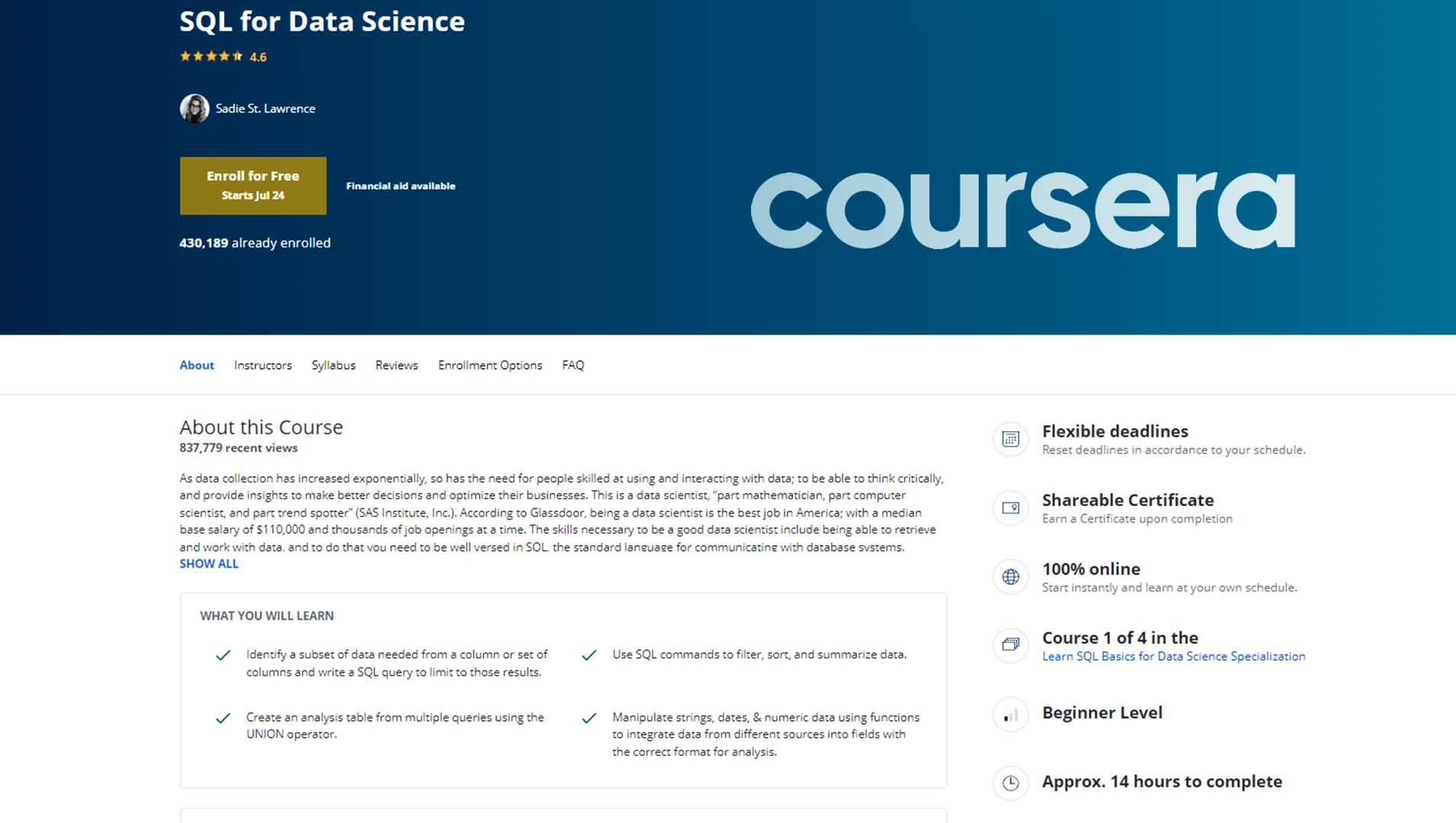Click the Enroll for Free button
The height and width of the screenshot is (823, 1456).
(252, 185)
